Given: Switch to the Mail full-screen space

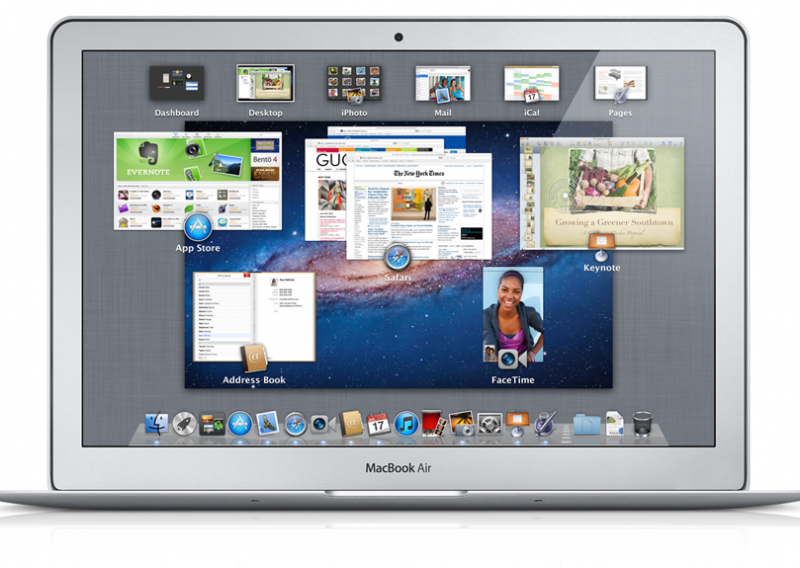Looking at the screenshot, I should pos(443,83).
